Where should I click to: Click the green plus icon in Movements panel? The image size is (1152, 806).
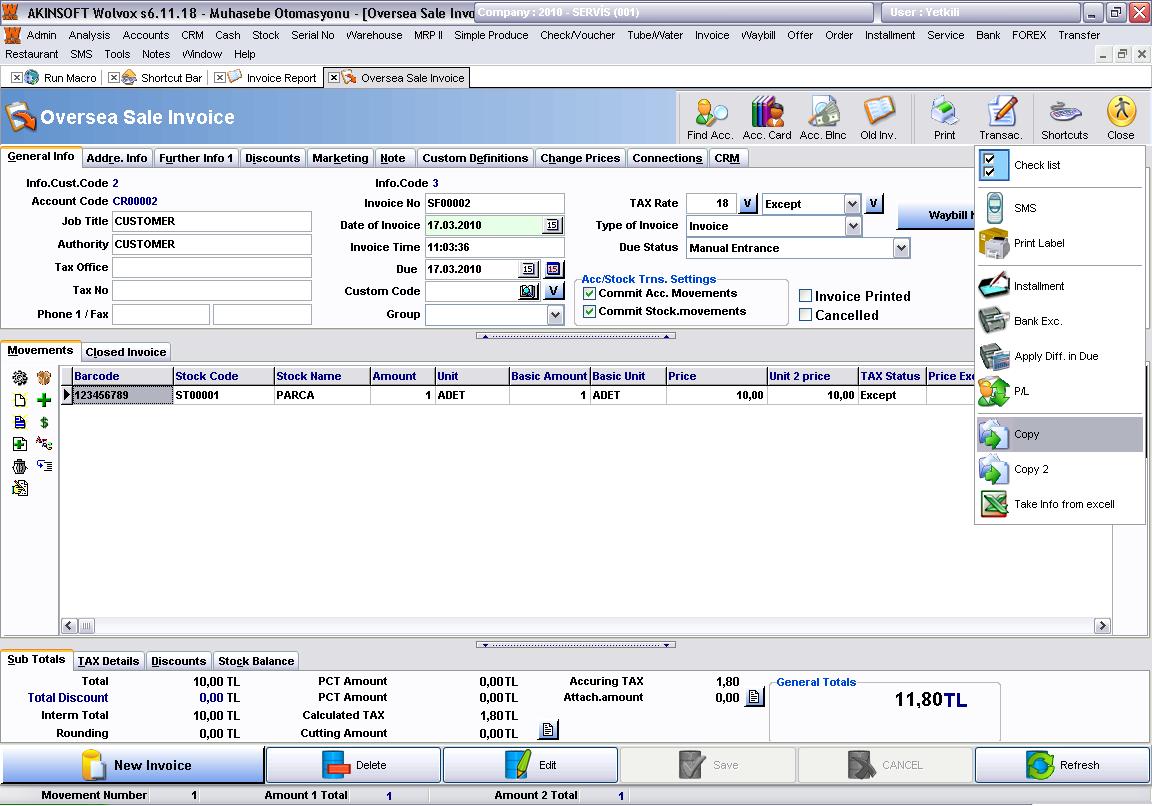[x=44, y=400]
